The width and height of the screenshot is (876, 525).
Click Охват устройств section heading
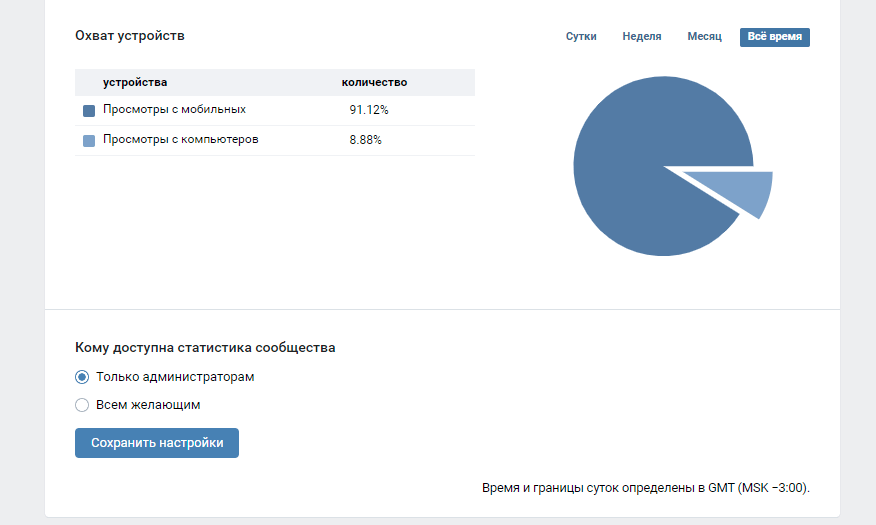pos(130,36)
